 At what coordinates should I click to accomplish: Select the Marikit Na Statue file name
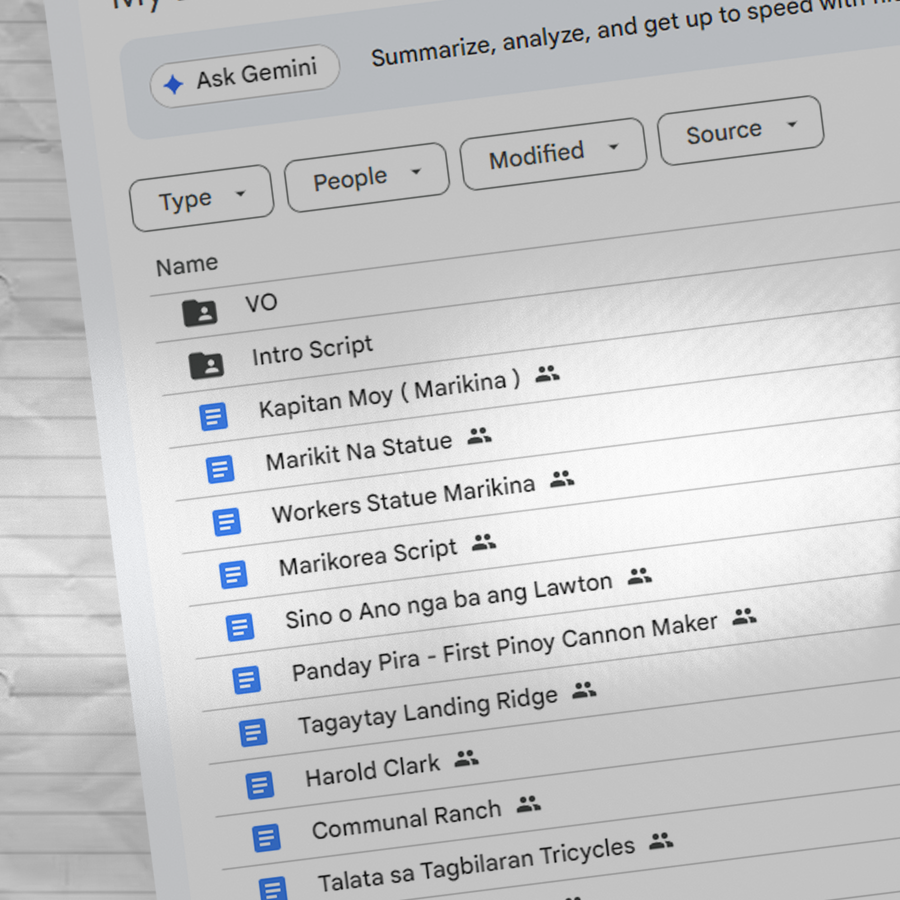pyautogui.click(x=359, y=452)
